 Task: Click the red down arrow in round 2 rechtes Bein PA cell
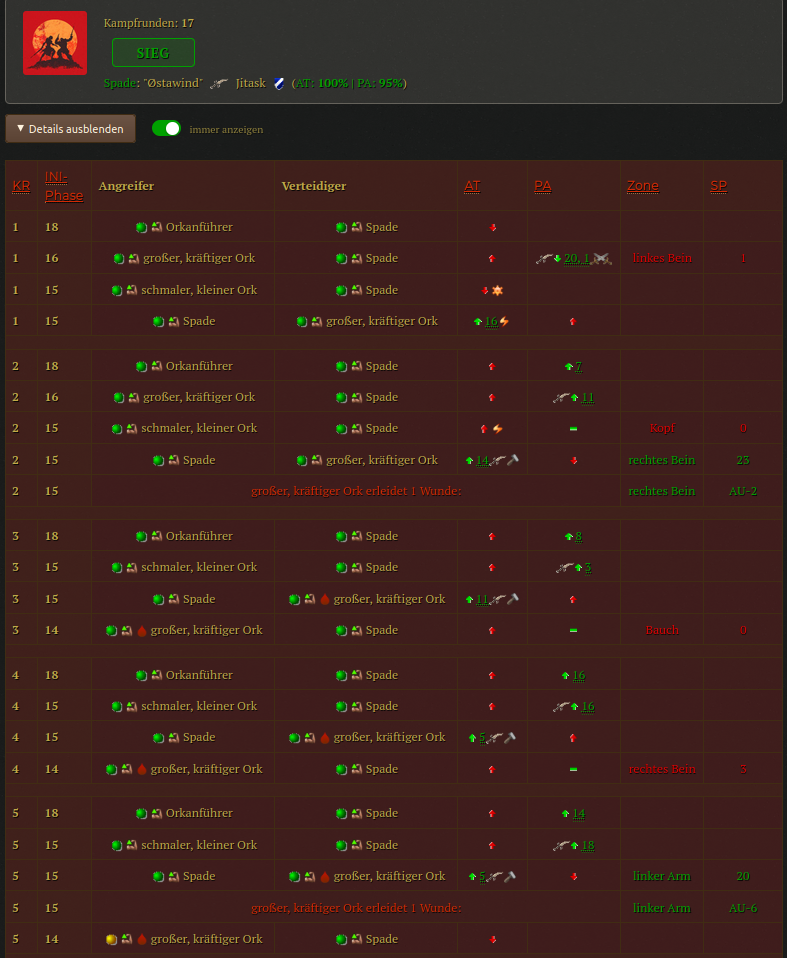[573, 461]
